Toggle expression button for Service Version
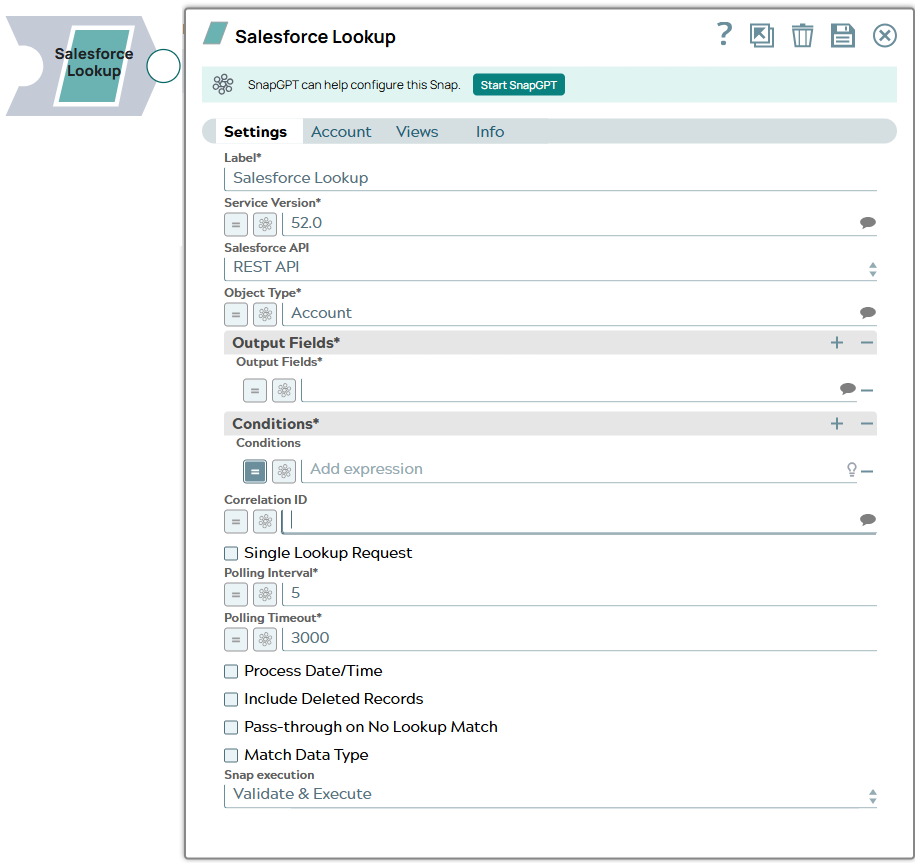915x863 pixels. coord(236,224)
